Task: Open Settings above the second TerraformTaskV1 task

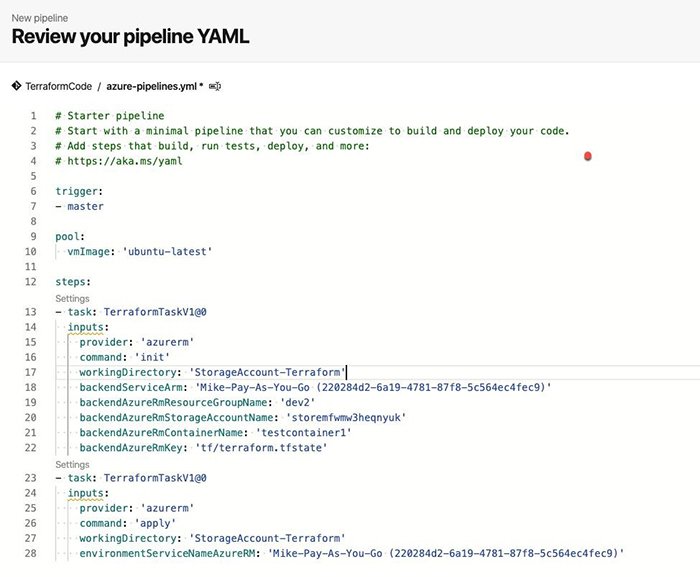Action: click(x=72, y=464)
